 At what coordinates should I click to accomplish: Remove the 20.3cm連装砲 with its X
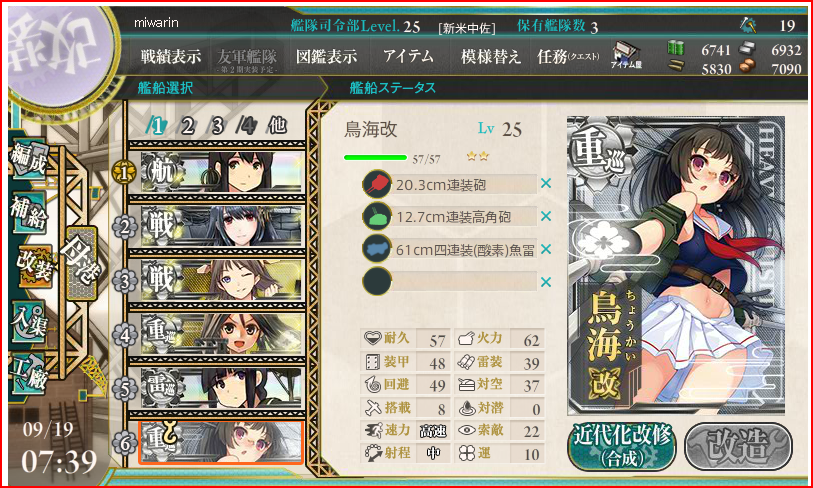click(x=545, y=184)
